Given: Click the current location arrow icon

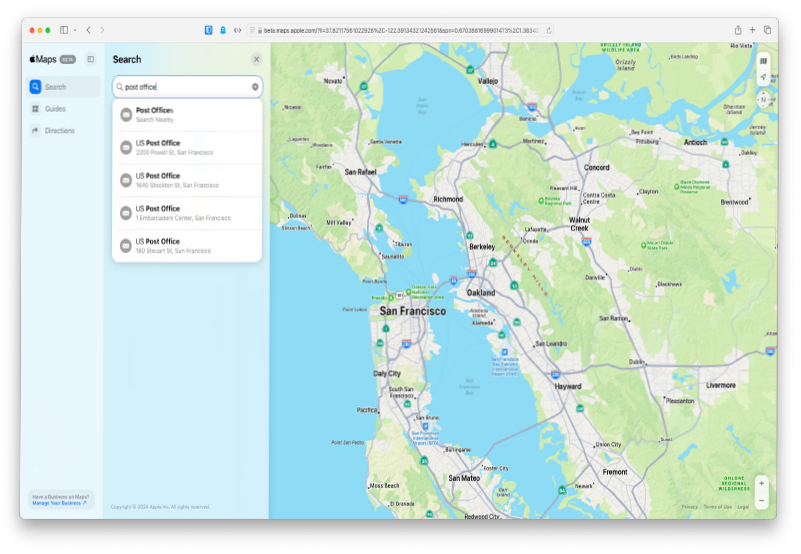Looking at the screenshot, I should pyautogui.click(x=763, y=77).
